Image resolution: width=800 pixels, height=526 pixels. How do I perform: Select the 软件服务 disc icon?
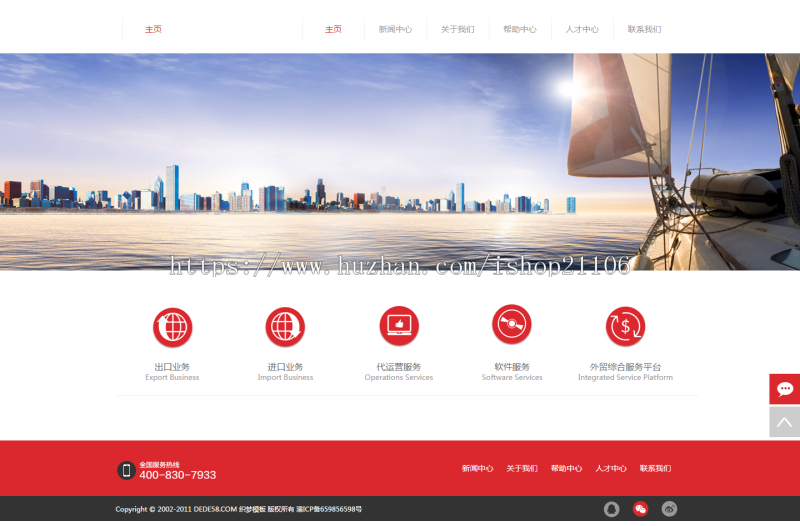tap(512, 324)
